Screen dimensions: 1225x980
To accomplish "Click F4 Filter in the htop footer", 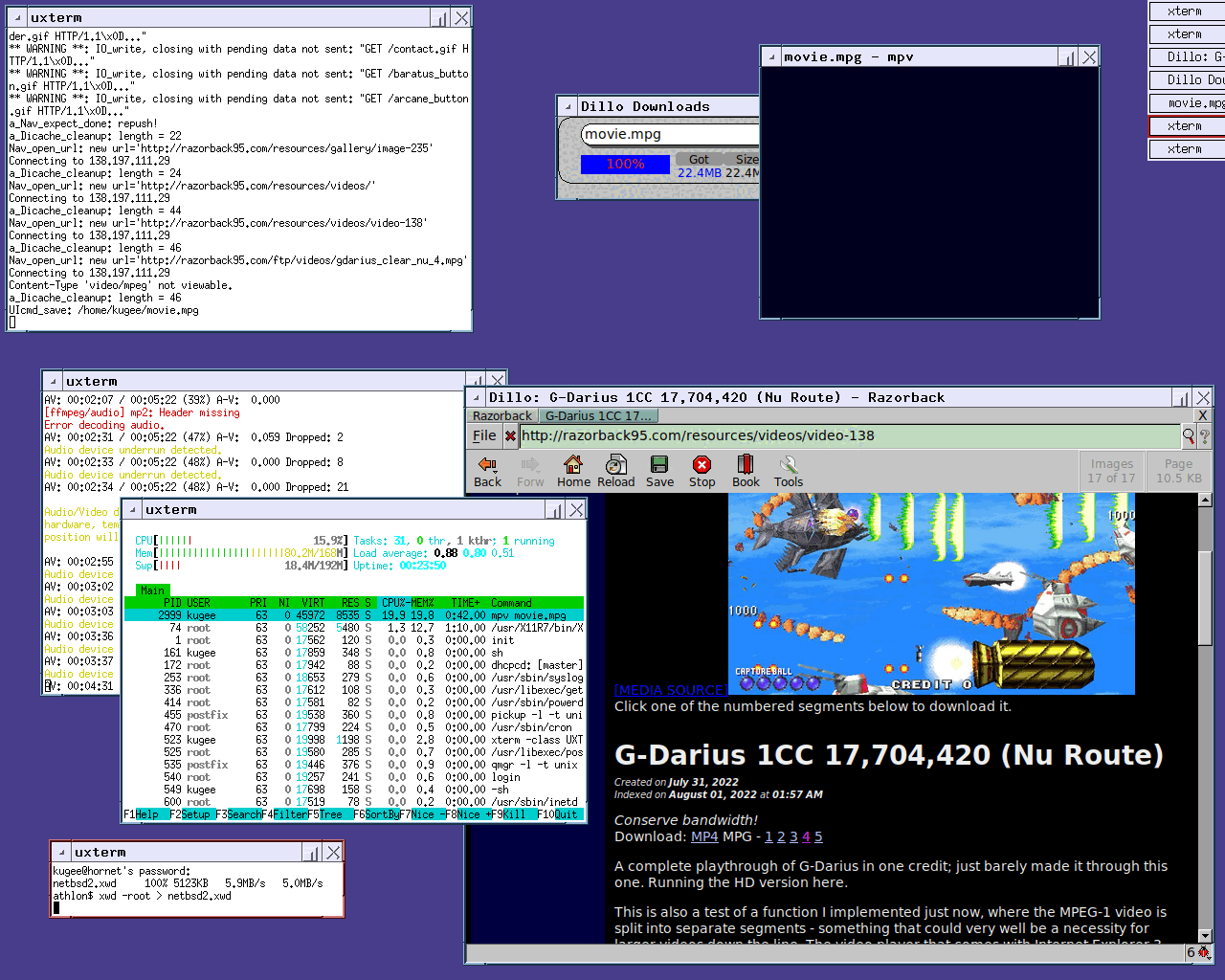I will (x=284, y=814).
